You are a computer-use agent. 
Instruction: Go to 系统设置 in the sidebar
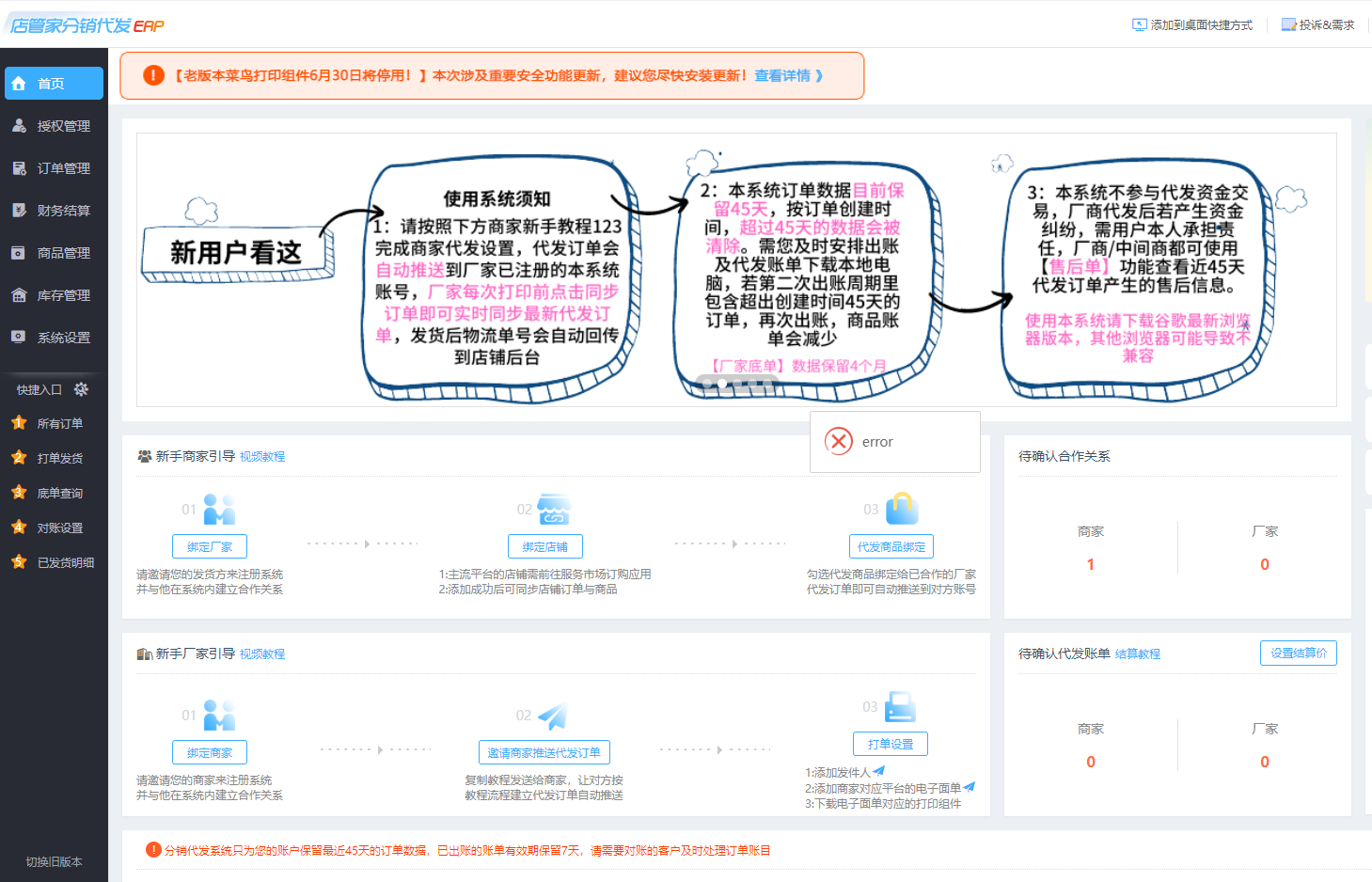63,338
